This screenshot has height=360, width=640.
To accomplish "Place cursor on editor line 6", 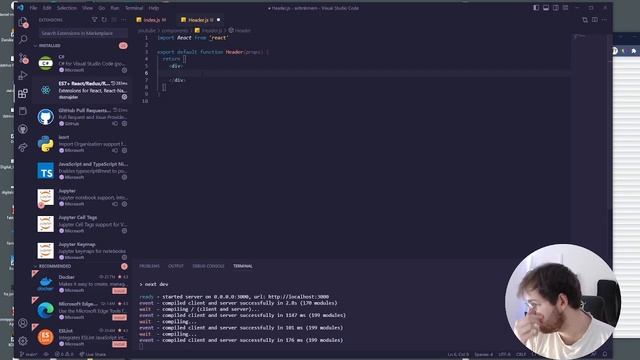I will coord(363,73).
